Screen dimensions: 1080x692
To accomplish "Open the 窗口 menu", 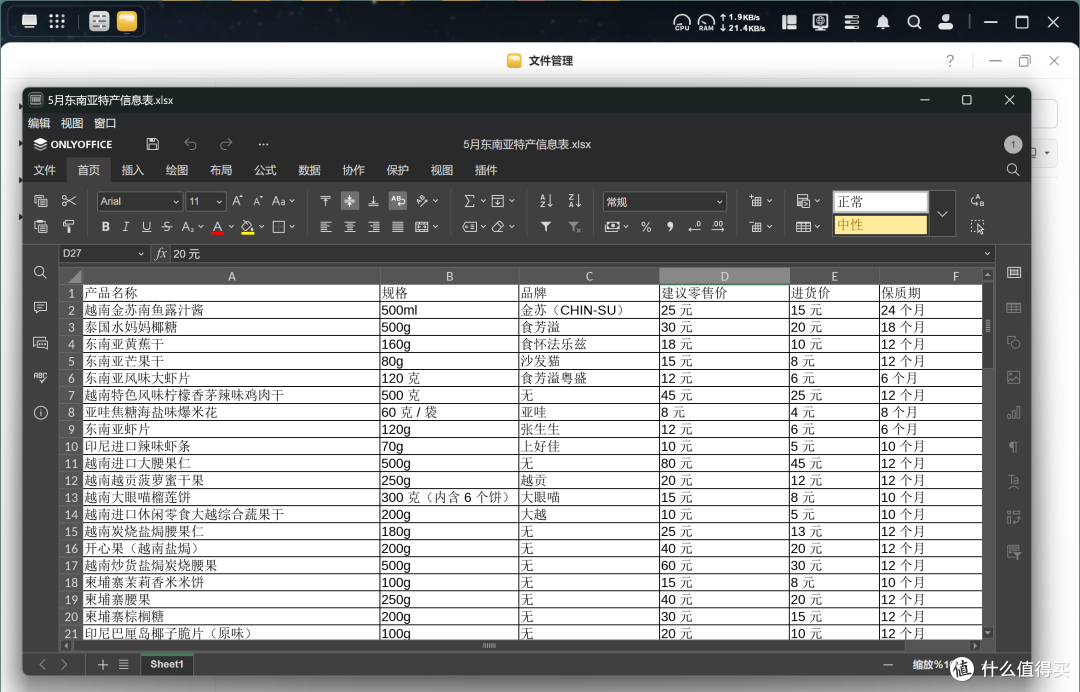I will tap(105, 123).
